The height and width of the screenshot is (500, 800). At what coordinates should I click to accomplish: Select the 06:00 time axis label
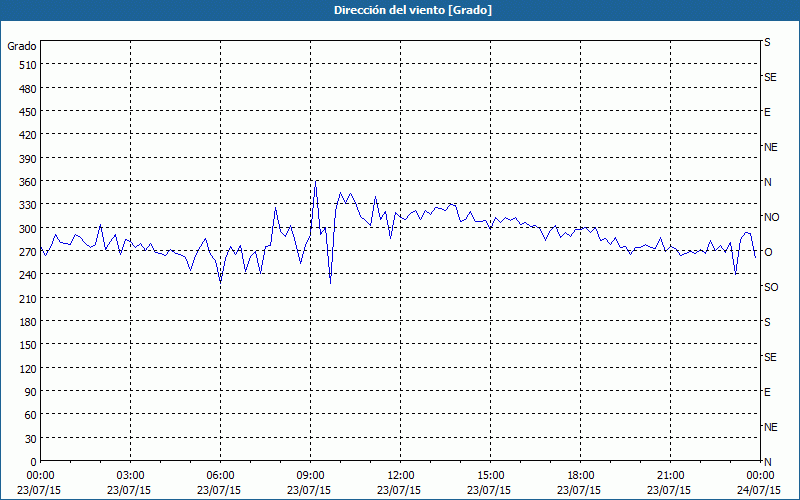(x=220, y=476)
